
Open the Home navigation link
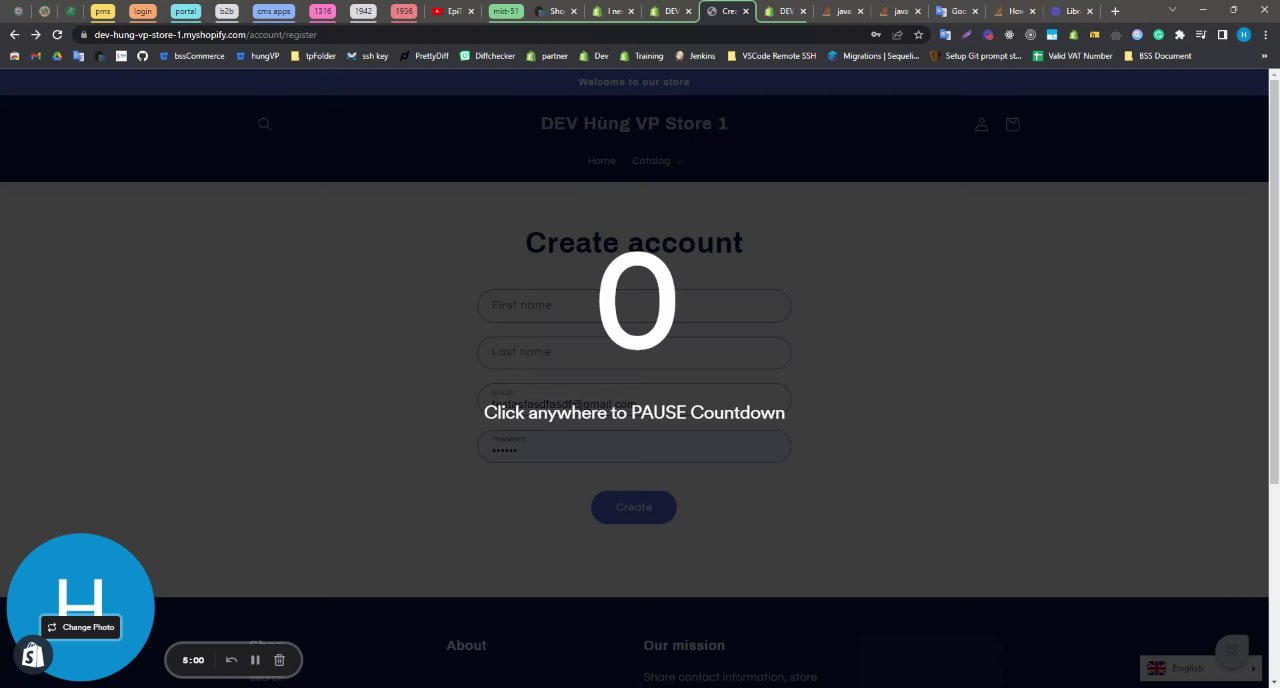pos(601,161)
